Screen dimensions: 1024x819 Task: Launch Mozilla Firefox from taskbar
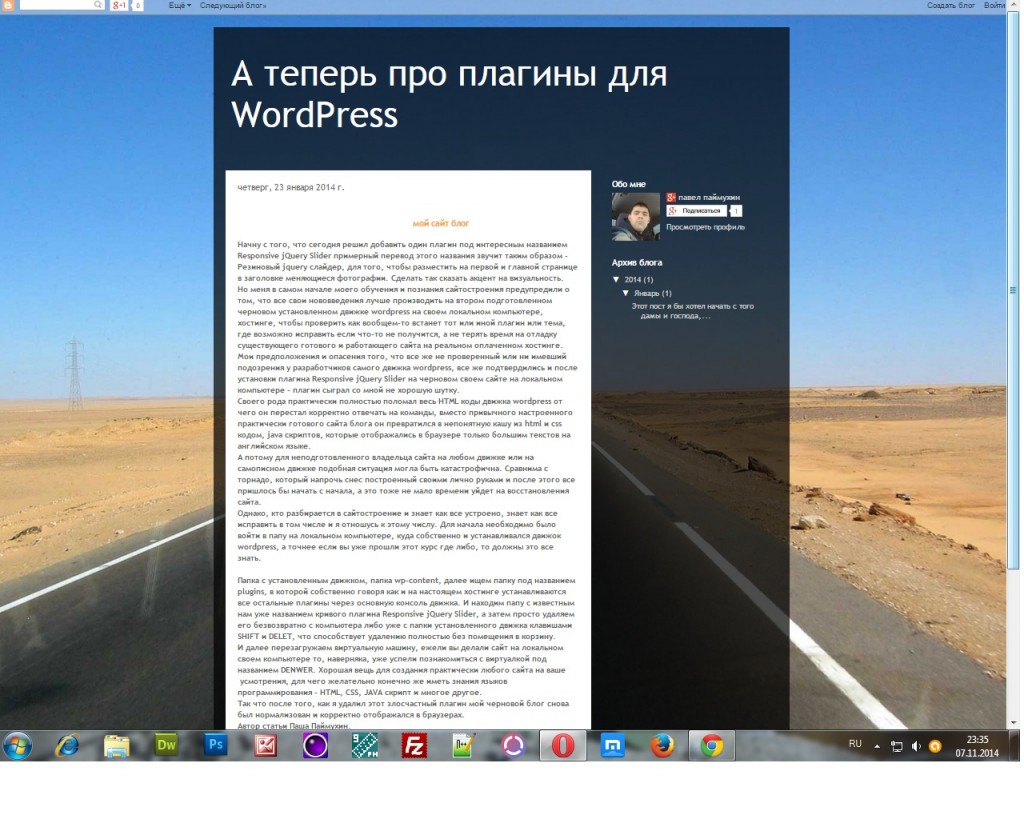click(x=662, y=746)
